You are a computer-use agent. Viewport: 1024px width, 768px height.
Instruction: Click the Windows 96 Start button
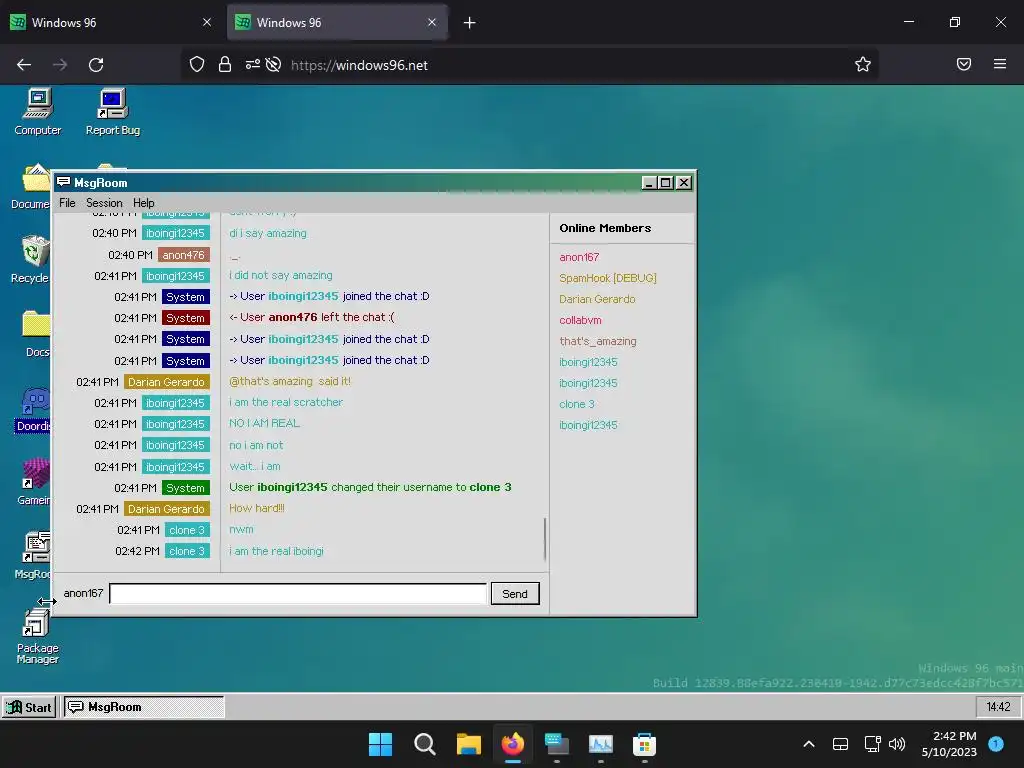[x=29, y=707]
